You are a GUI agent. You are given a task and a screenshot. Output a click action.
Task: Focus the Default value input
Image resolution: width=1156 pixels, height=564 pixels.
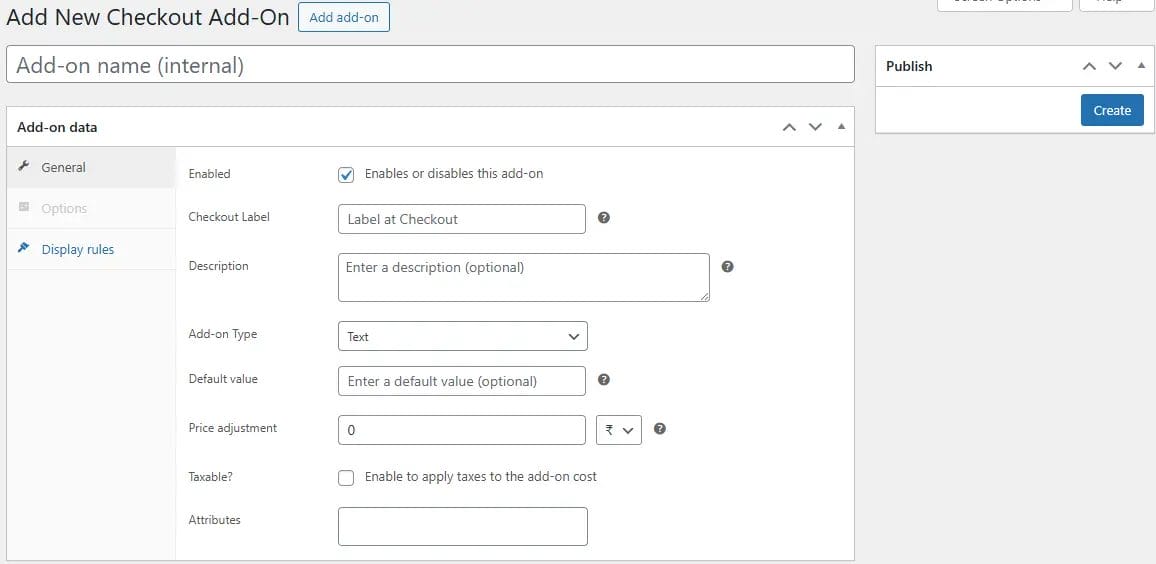point(462,381)
